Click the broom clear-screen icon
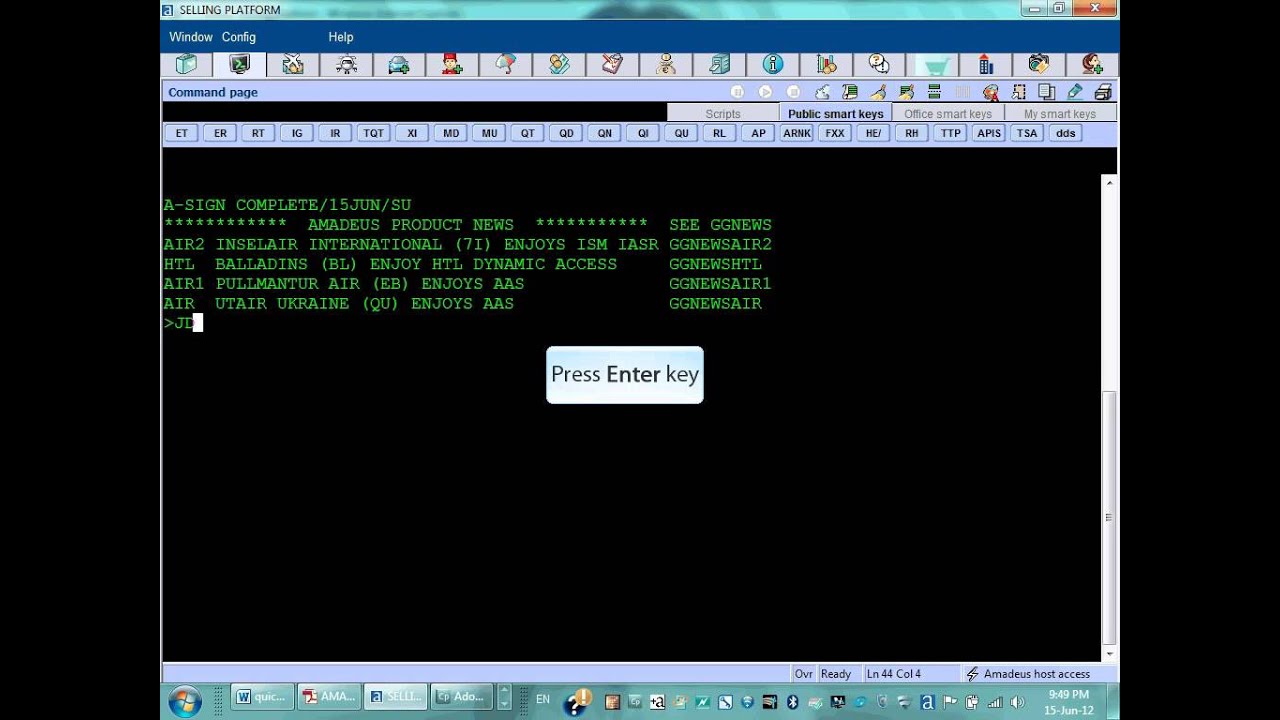The width and height of the screenshot is (1280, 720). tap(878, 92)
